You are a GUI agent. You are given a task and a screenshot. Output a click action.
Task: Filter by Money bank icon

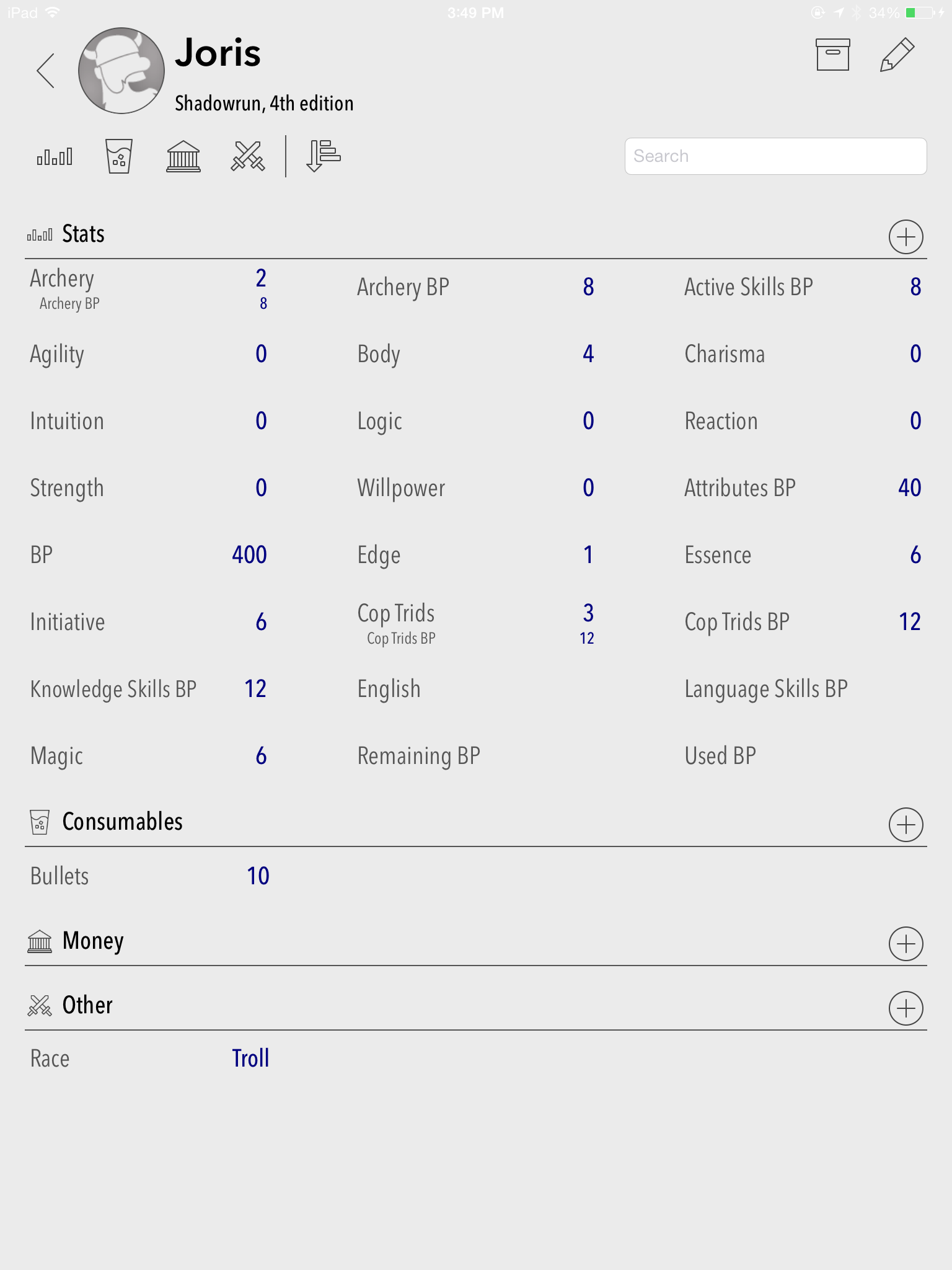183,156
